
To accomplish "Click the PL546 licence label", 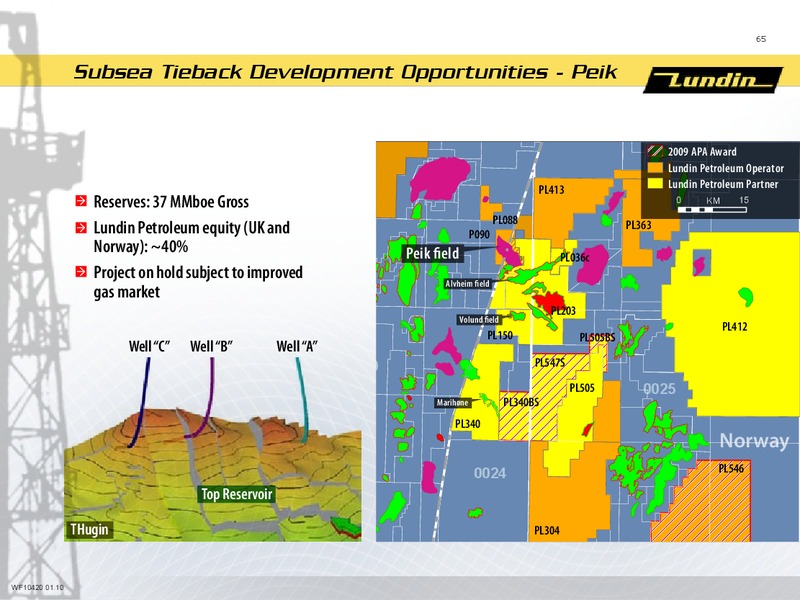I will click(731, 468).
